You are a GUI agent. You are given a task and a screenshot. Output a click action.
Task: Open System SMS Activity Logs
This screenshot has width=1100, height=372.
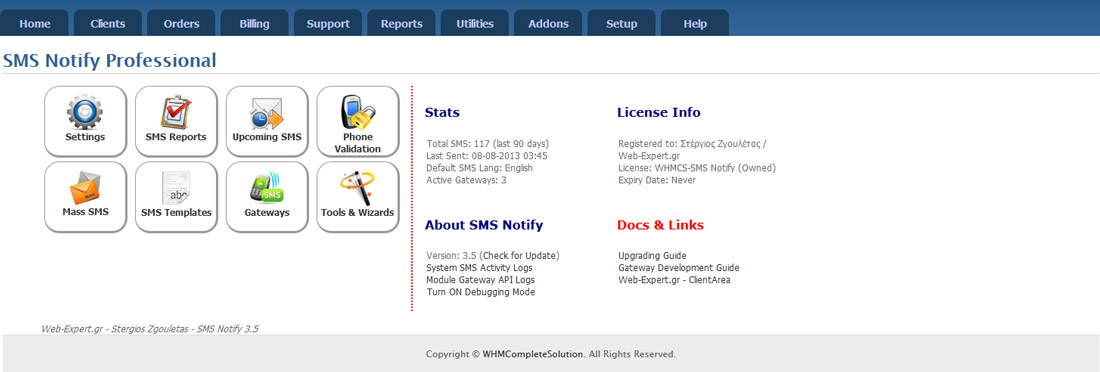479,267
